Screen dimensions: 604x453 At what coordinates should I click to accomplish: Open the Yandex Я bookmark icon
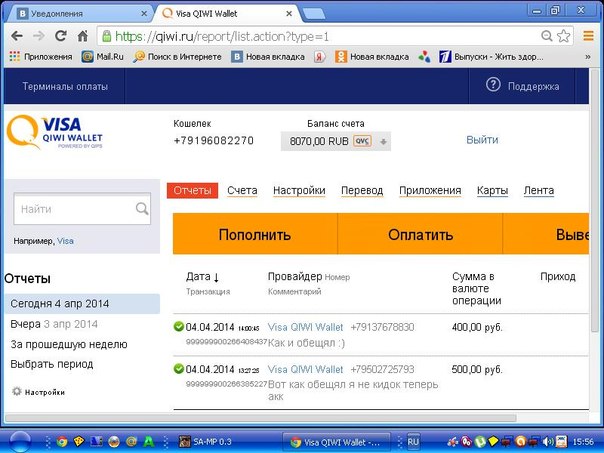point(319,57)
